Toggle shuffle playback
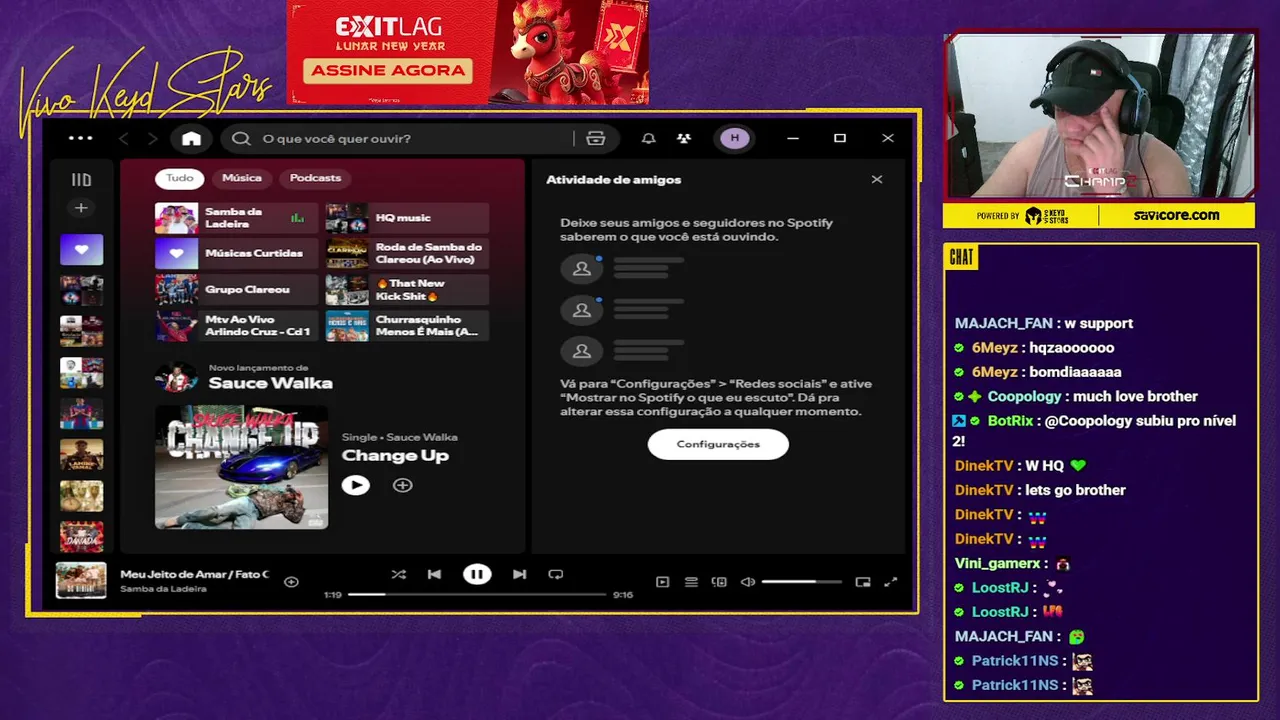The width and height of the screenshot is (1280, 720). click(x=399, y=574)
